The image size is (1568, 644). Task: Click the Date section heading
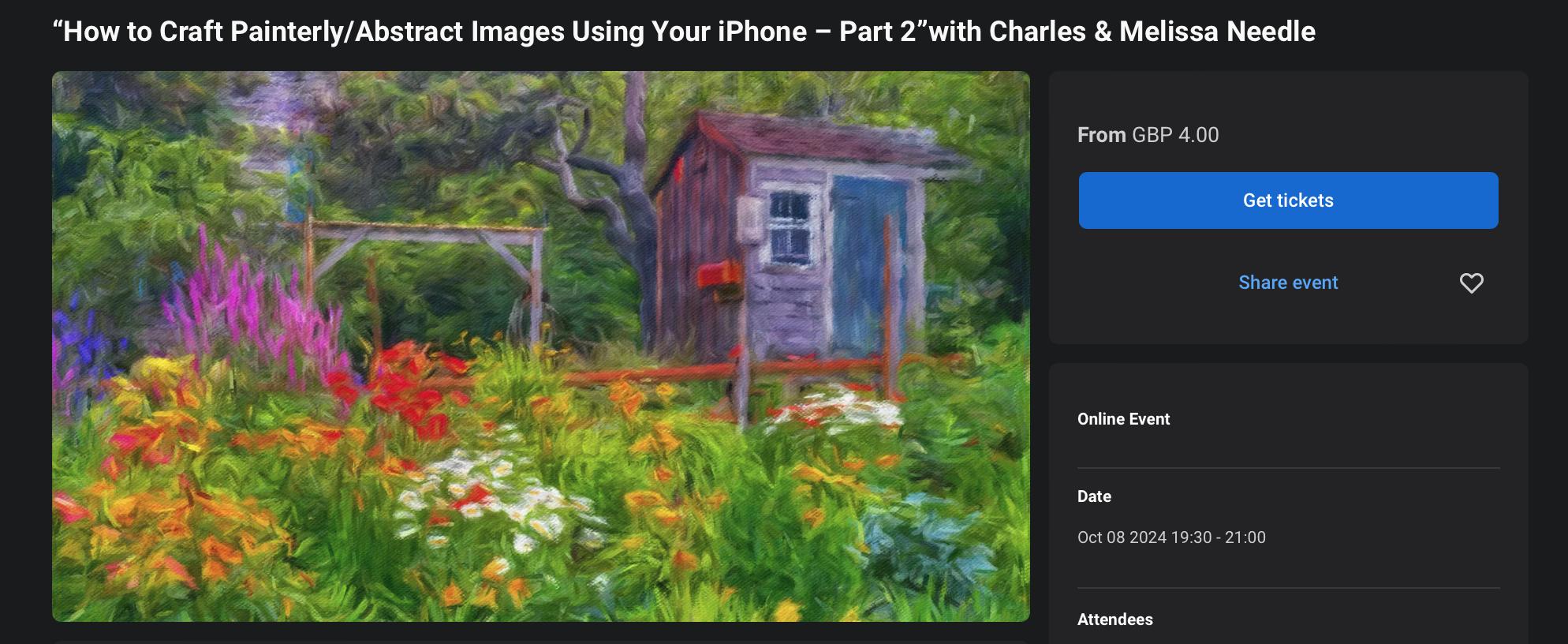pos(1094,496)
